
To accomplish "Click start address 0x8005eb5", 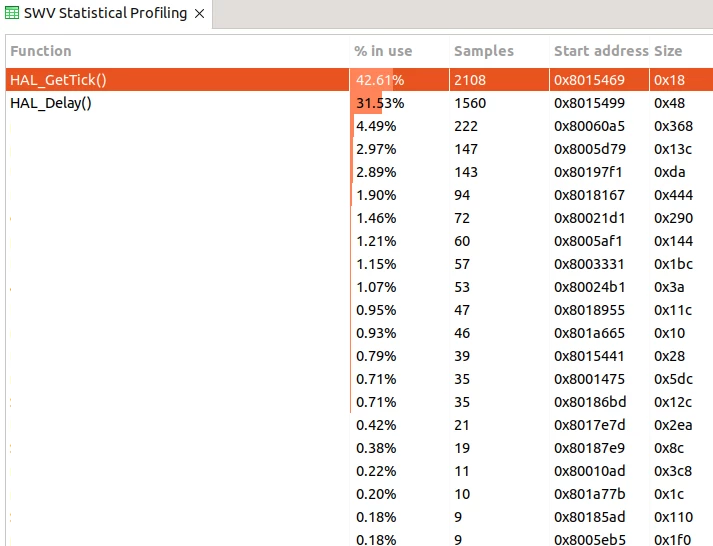I will click(590, 540).
